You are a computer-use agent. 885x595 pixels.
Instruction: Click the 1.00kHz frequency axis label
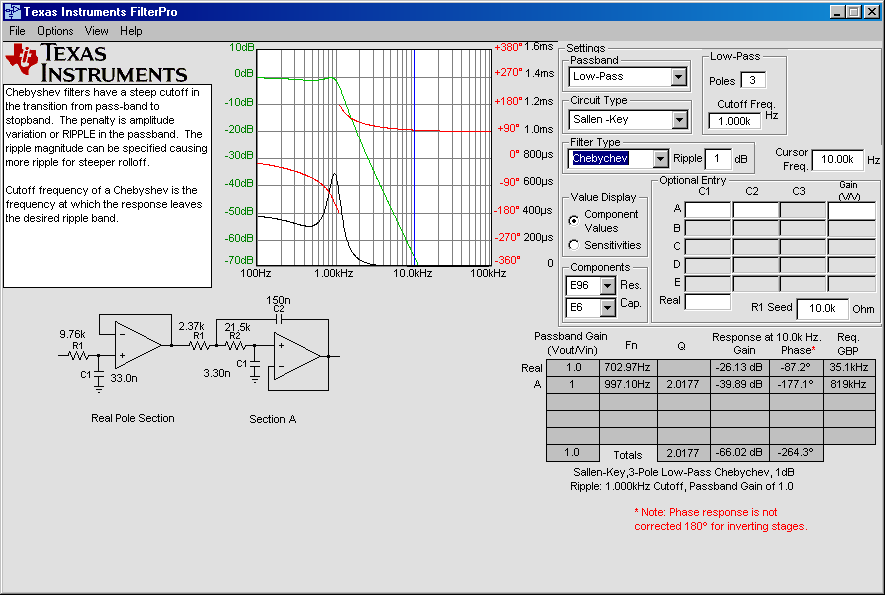[334, 273]
